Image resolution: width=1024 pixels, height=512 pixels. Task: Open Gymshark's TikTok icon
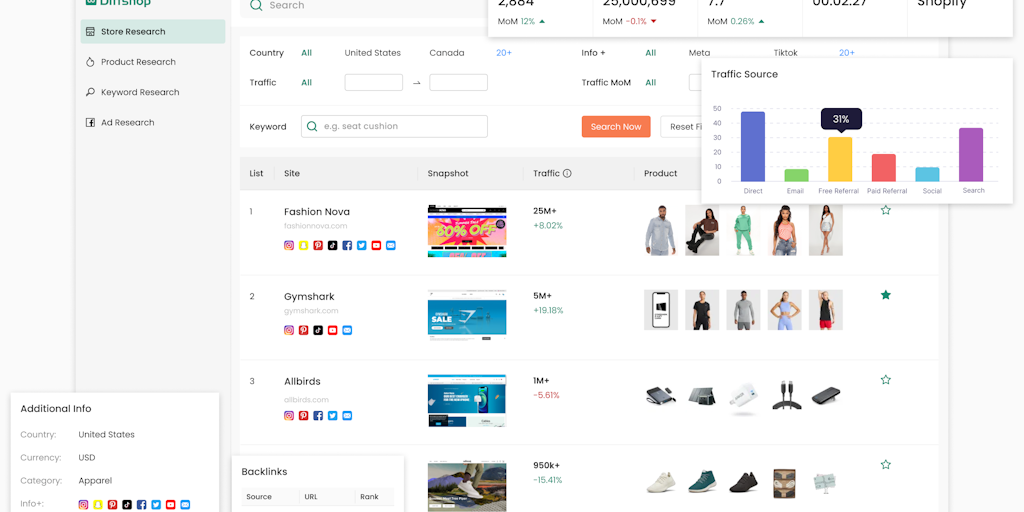[318, 330]
